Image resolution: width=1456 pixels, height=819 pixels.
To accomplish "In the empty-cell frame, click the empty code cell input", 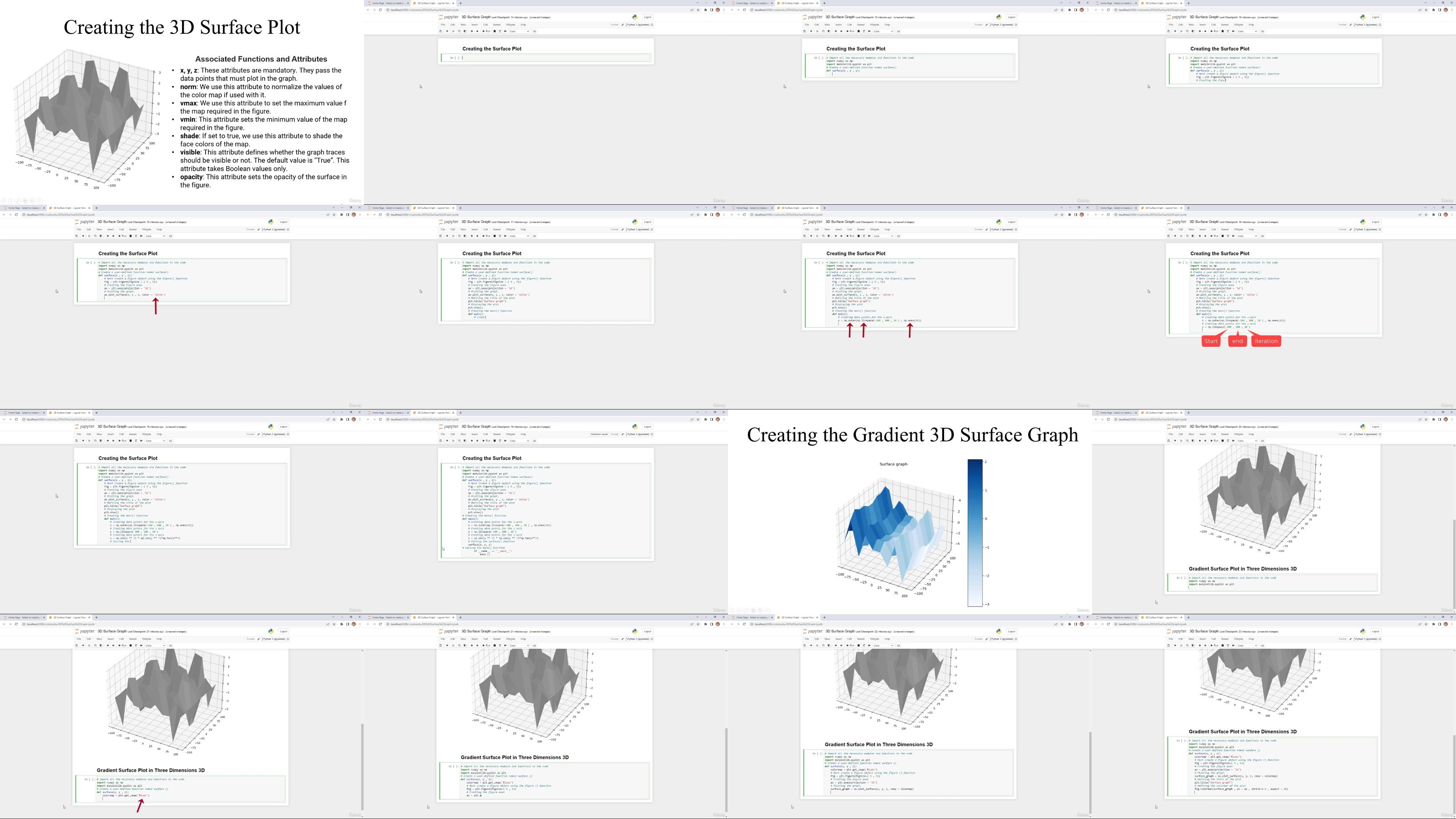I will (557, 58).
